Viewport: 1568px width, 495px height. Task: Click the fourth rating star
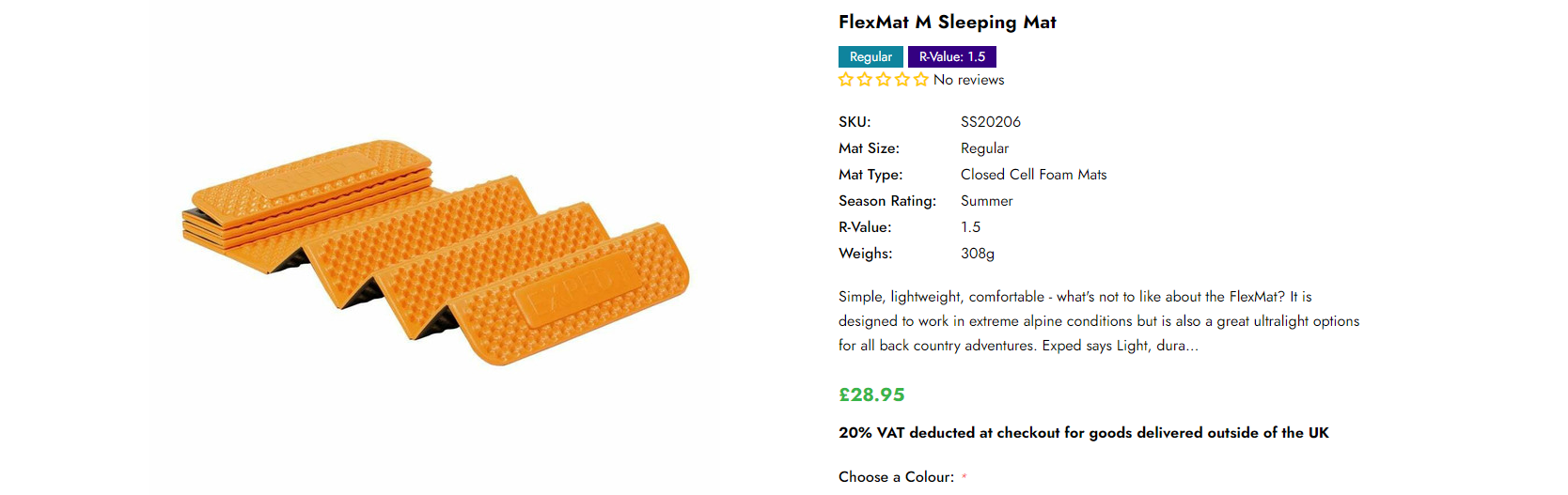click(x=902, y=80)
